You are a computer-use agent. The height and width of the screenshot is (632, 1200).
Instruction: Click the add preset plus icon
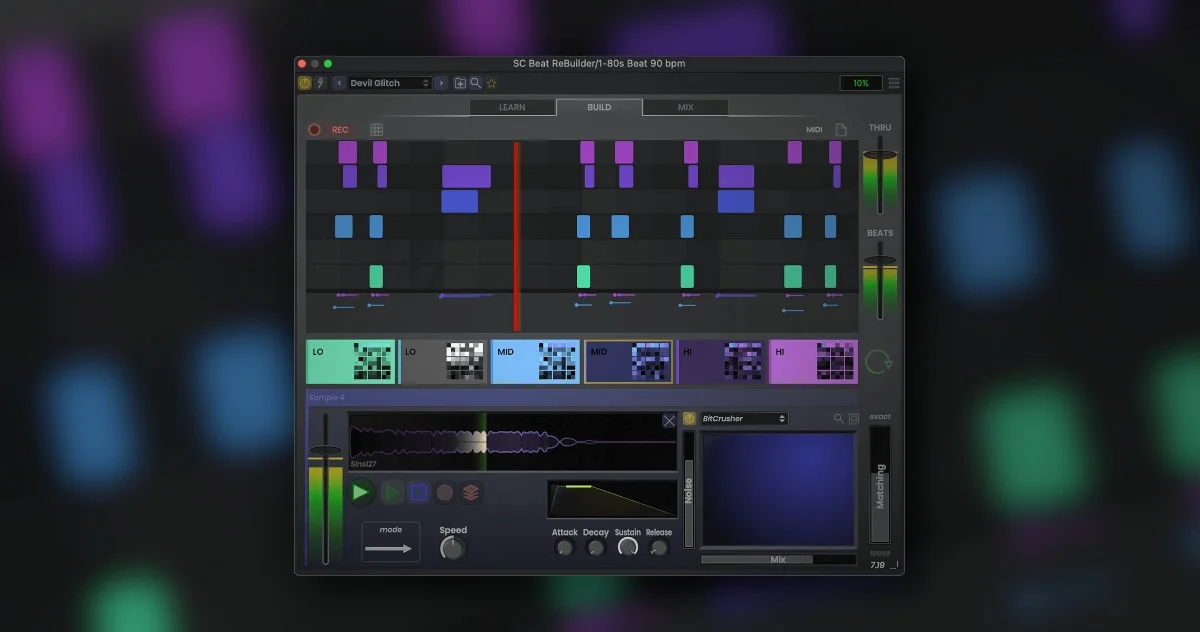pyautogui.click(x=460, y=83)
